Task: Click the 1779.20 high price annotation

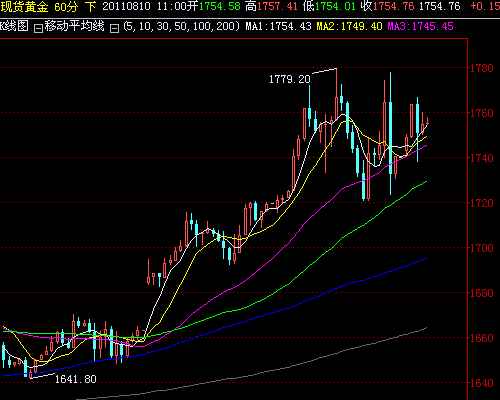Action: tap(290, 79)
